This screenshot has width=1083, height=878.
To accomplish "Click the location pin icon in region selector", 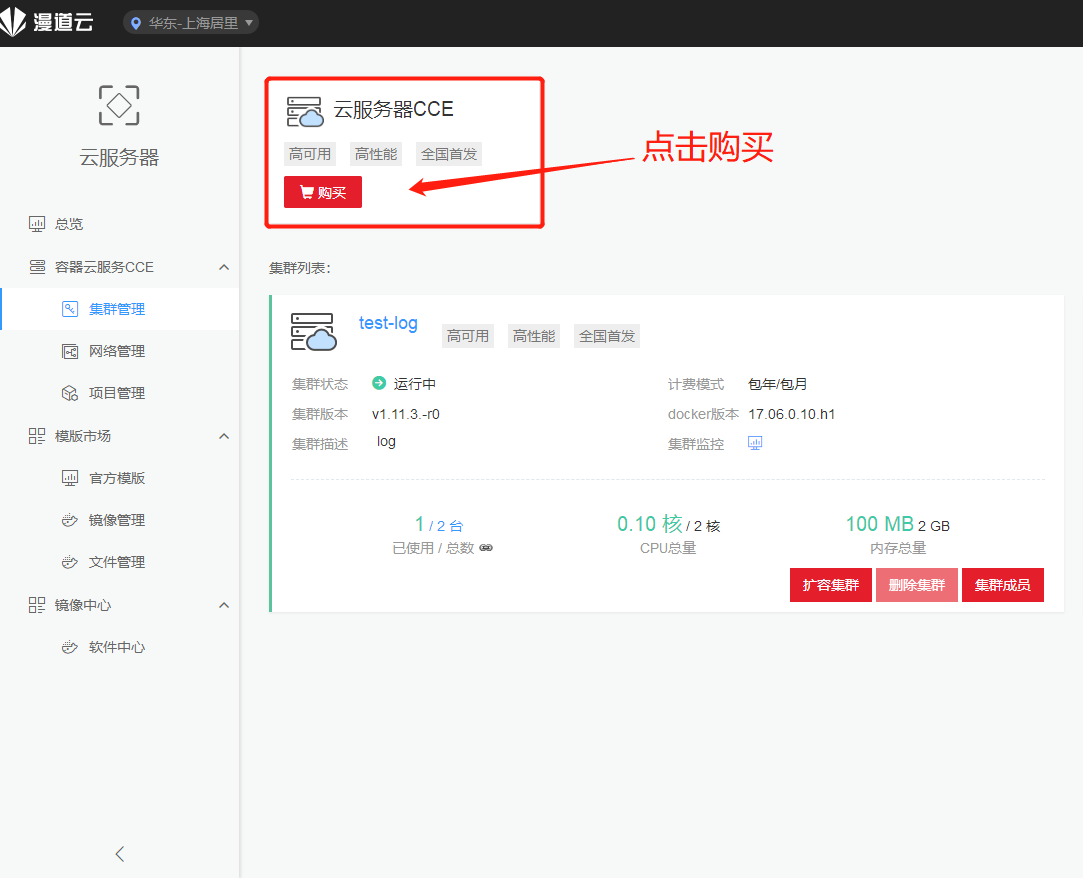I will point(136,23).
